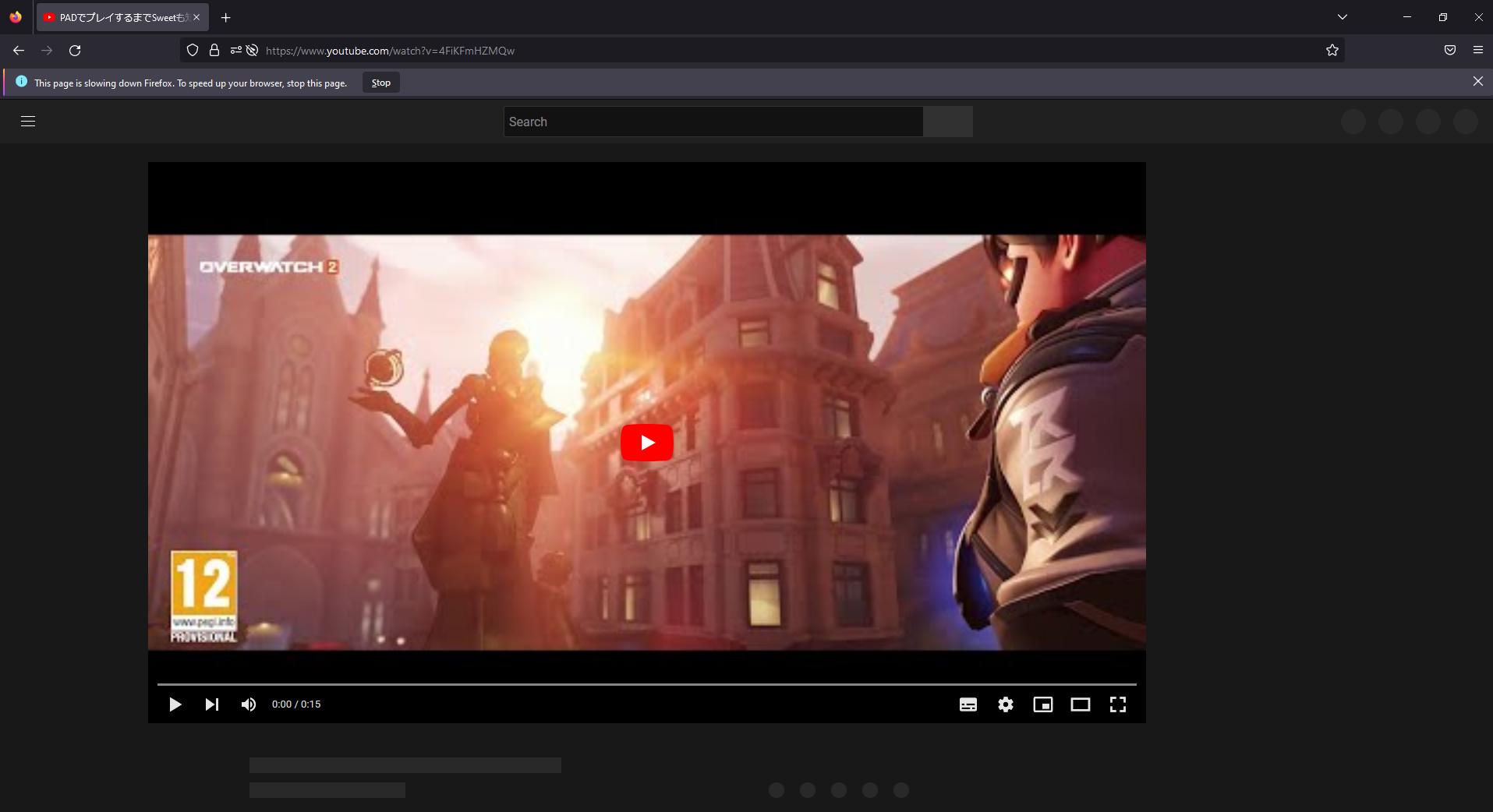Image resolution: width=1493 pixels, height=812 pixels.
Task: Click the YouTube URL in address bar
Action: tap(390, 51)
